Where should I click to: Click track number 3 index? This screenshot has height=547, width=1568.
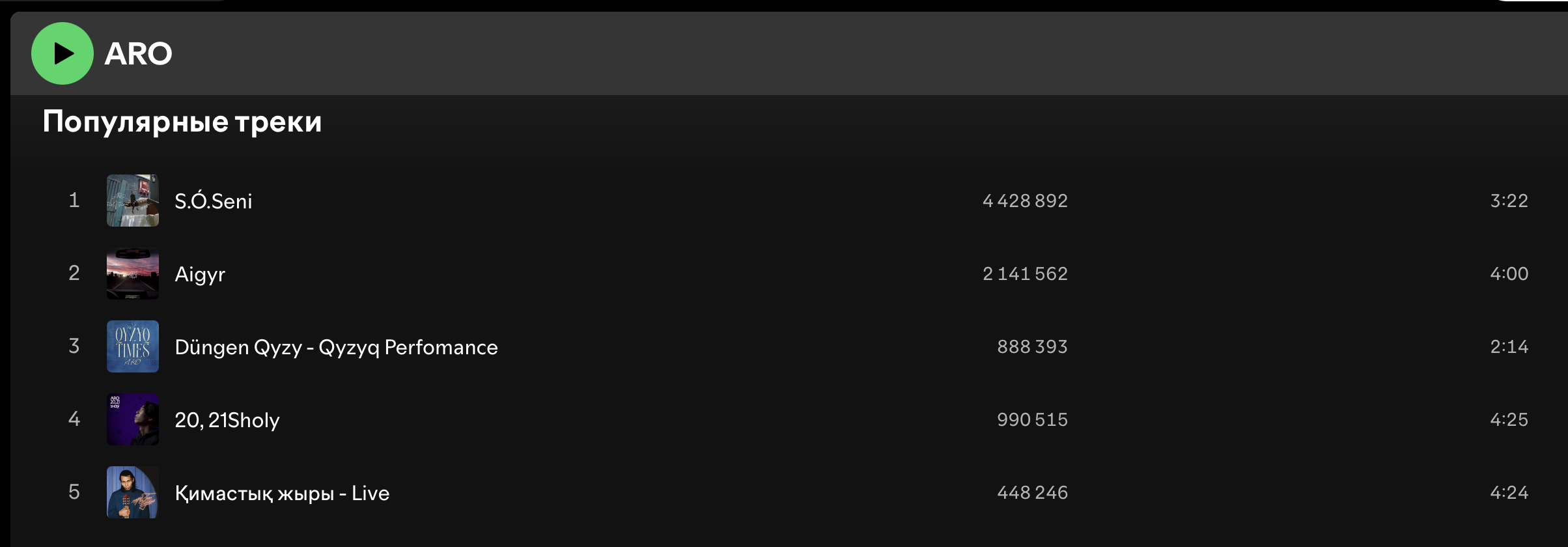(74, 346)
